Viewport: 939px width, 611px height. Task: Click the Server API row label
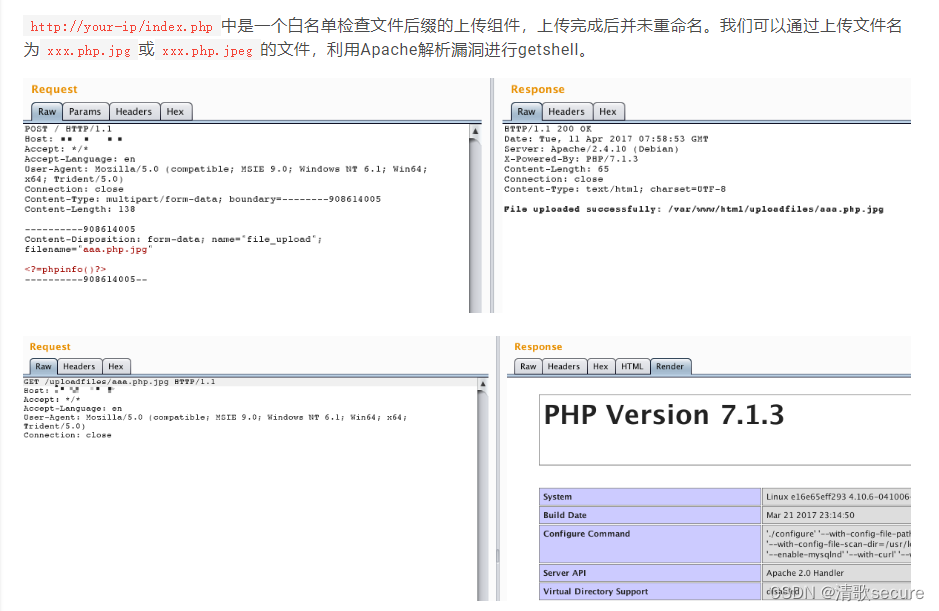564,573
